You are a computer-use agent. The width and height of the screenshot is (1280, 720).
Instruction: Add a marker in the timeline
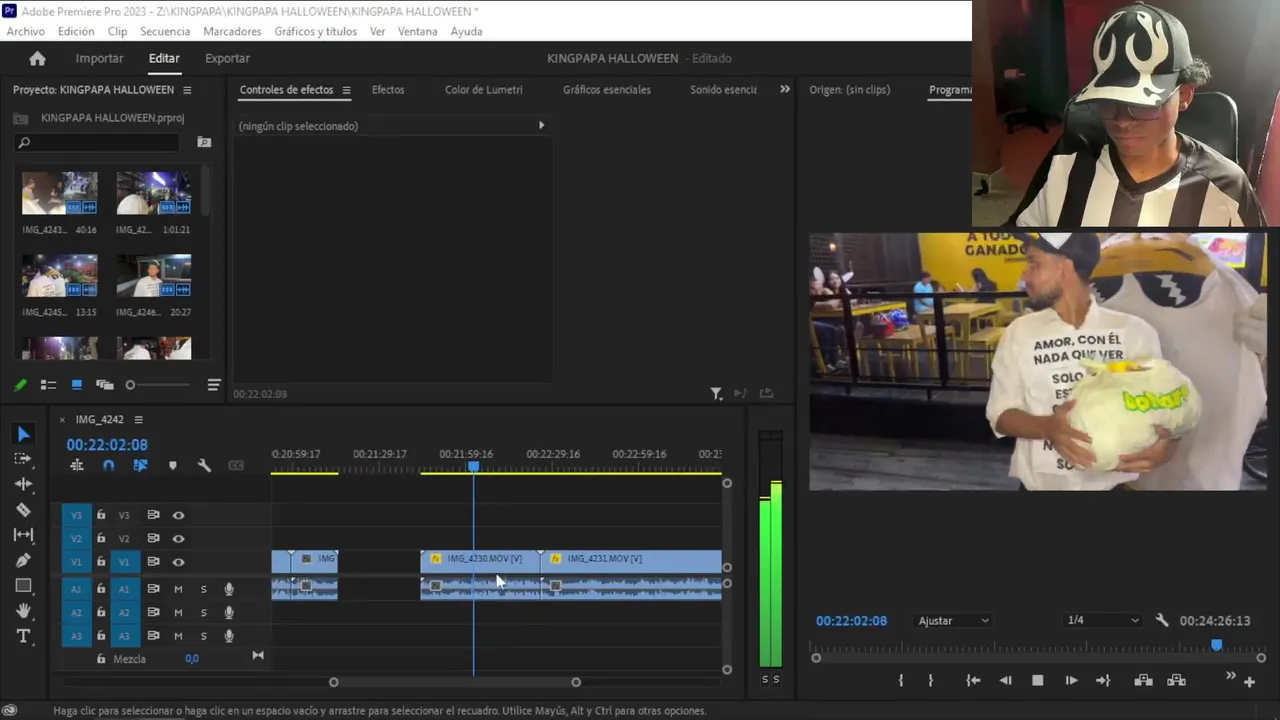tap(172, 466)
